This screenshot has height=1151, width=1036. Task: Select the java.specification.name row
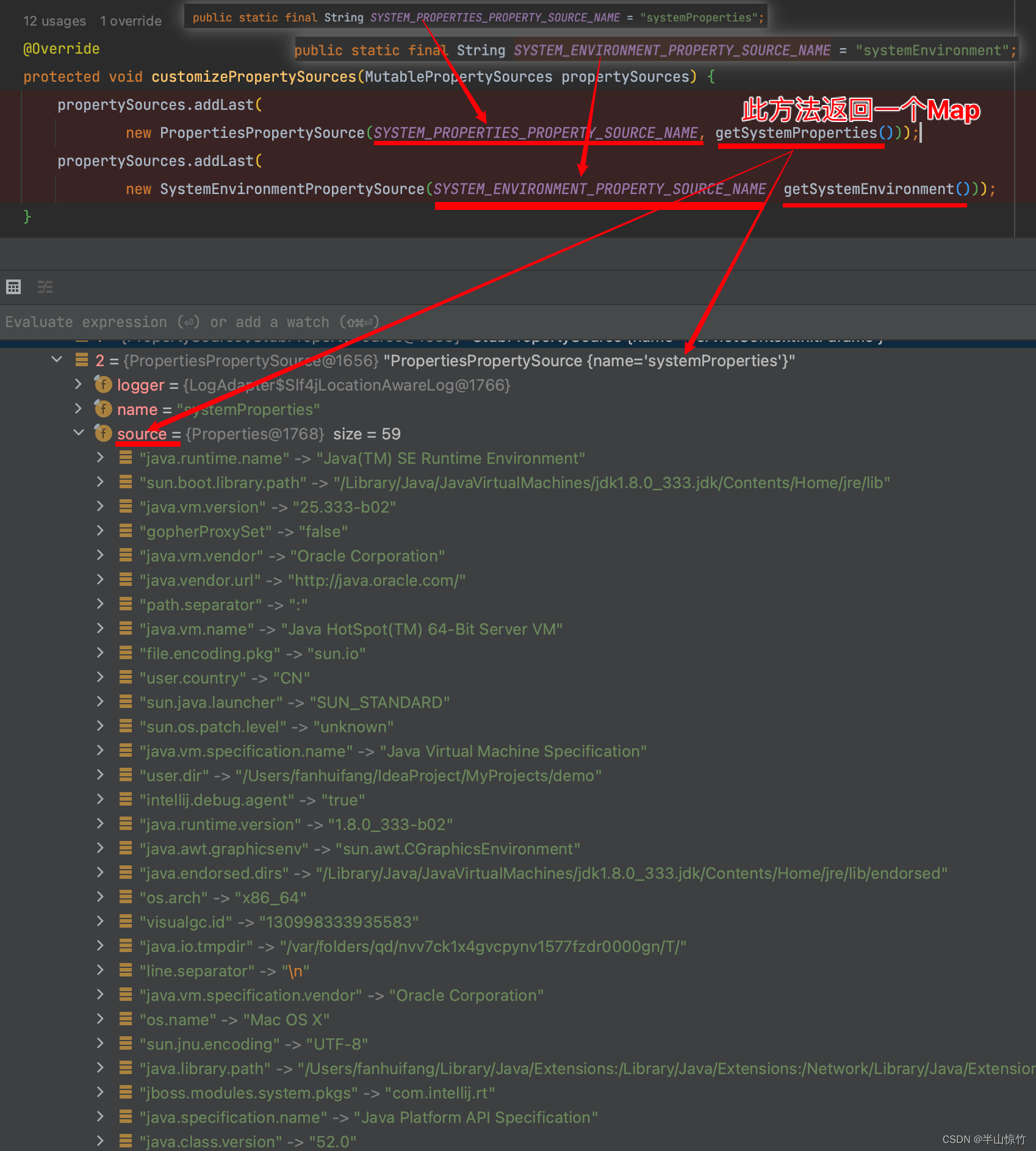click(x=518, y=1117)
